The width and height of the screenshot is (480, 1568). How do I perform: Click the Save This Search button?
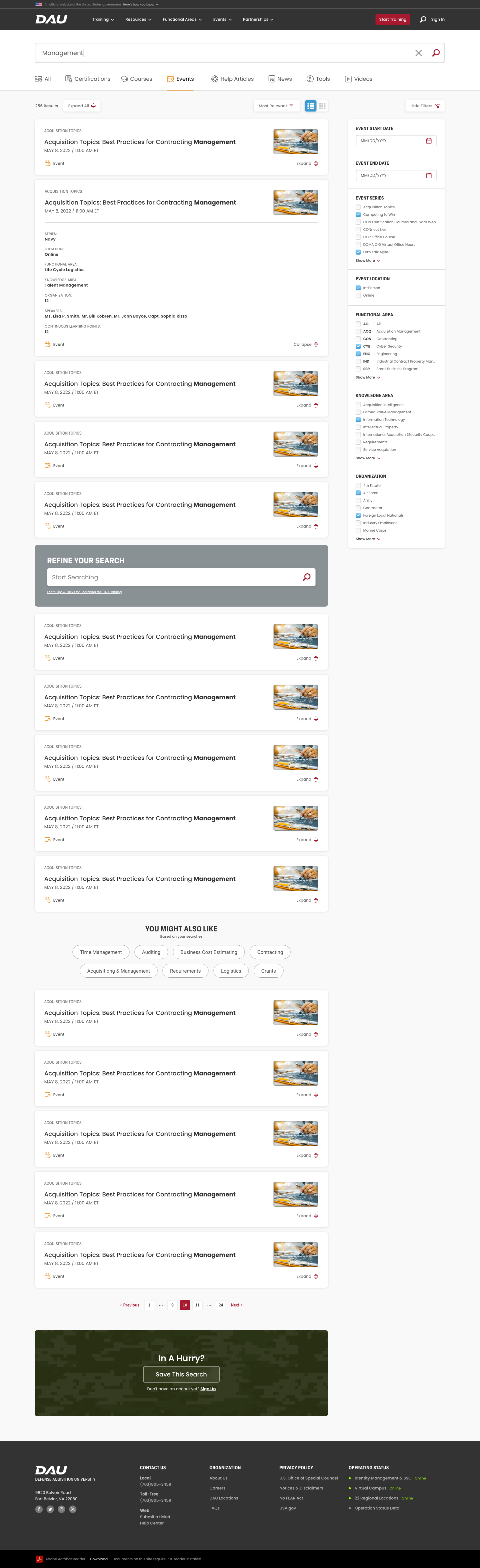[x=181, y=1374]
